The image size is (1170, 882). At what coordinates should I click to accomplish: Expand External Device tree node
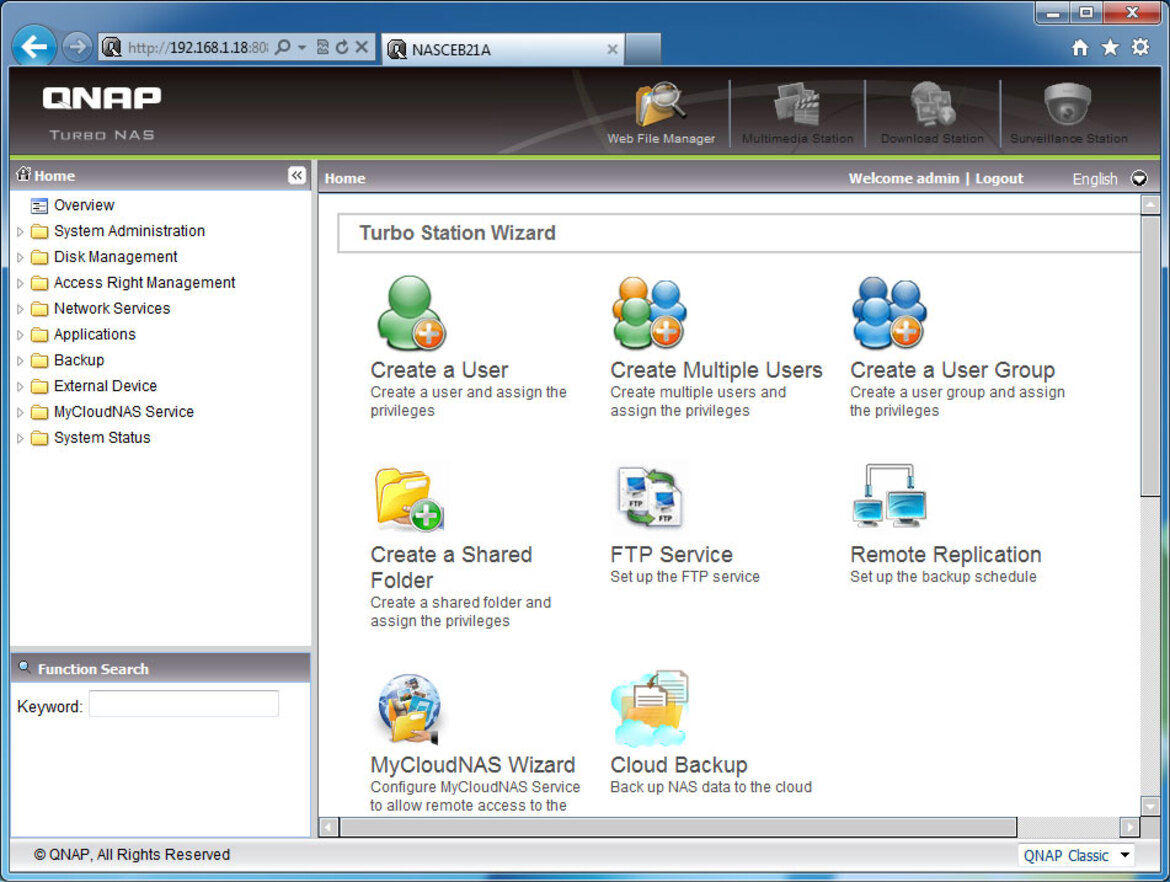(20, 387)
